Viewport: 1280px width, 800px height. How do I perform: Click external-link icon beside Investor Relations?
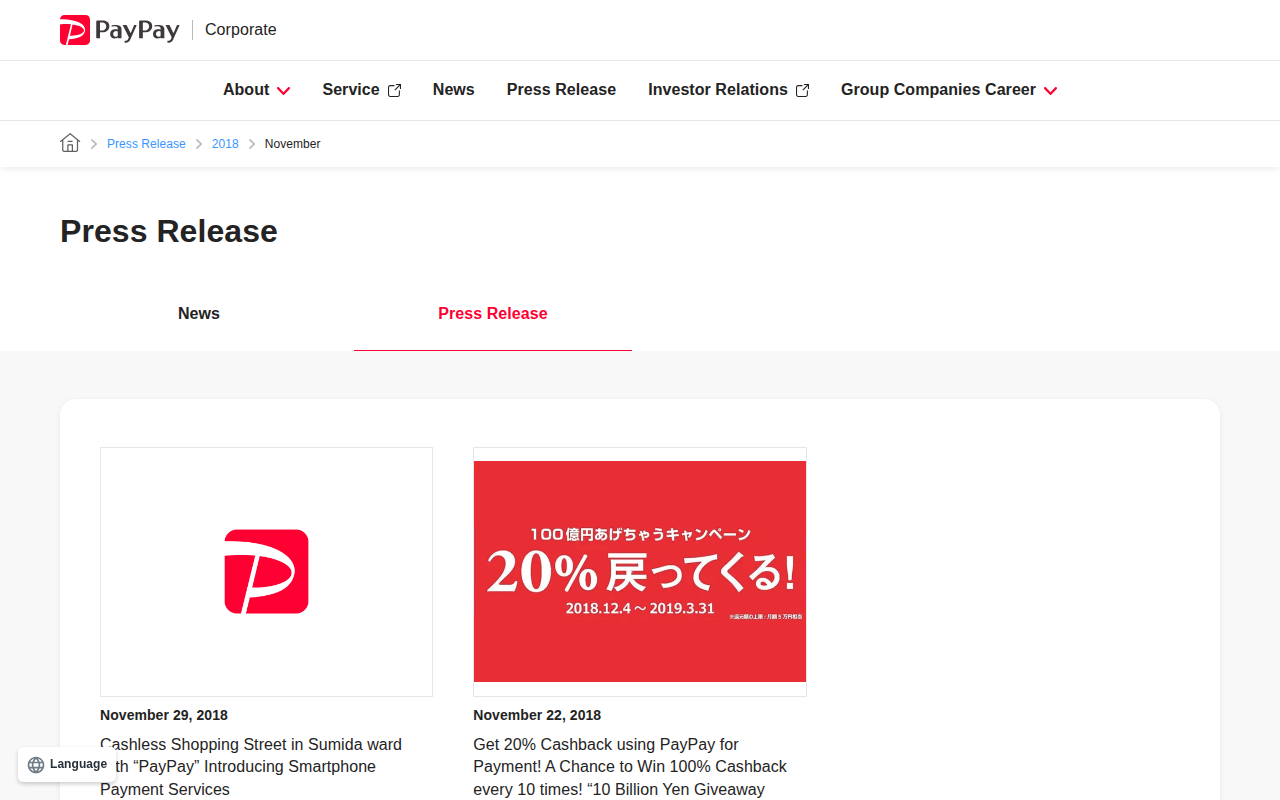point(802,90)
